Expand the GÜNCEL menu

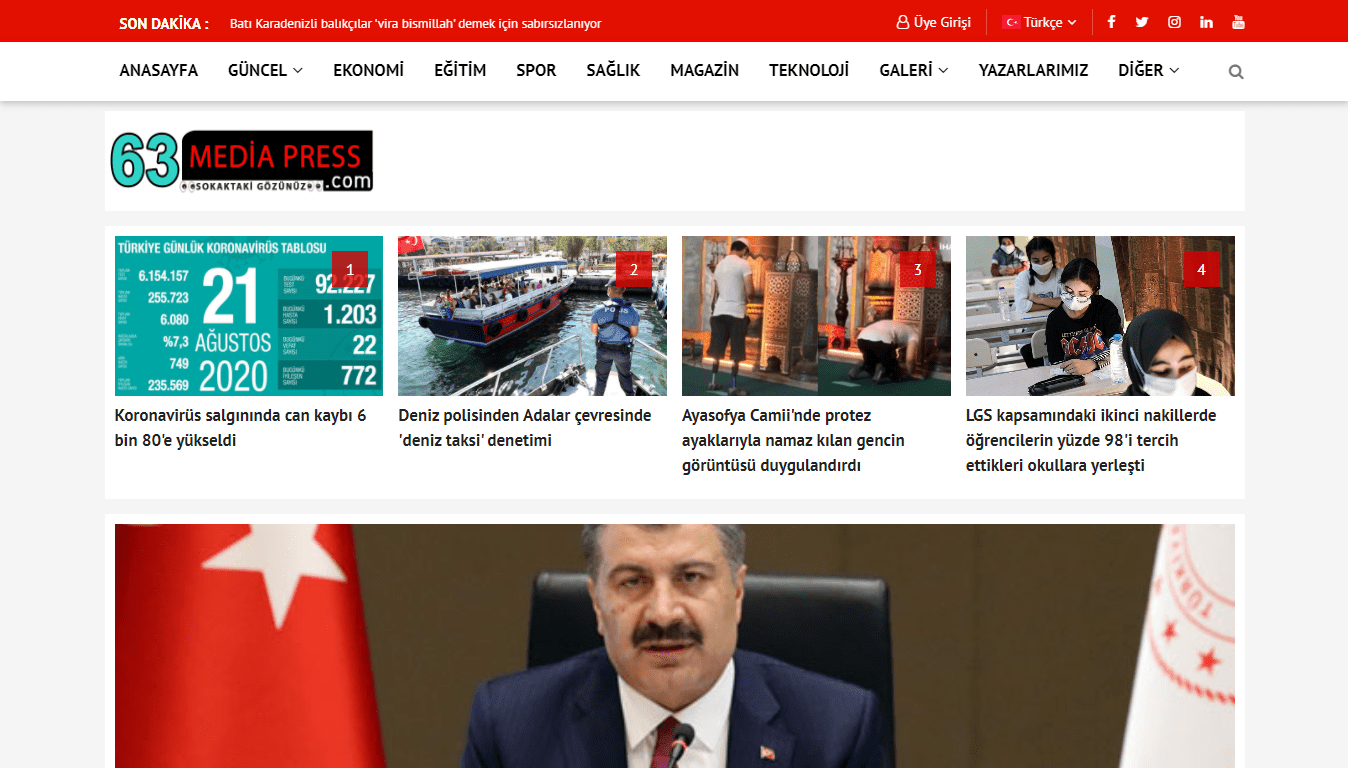pyautogui.click(x=265, y=70)
